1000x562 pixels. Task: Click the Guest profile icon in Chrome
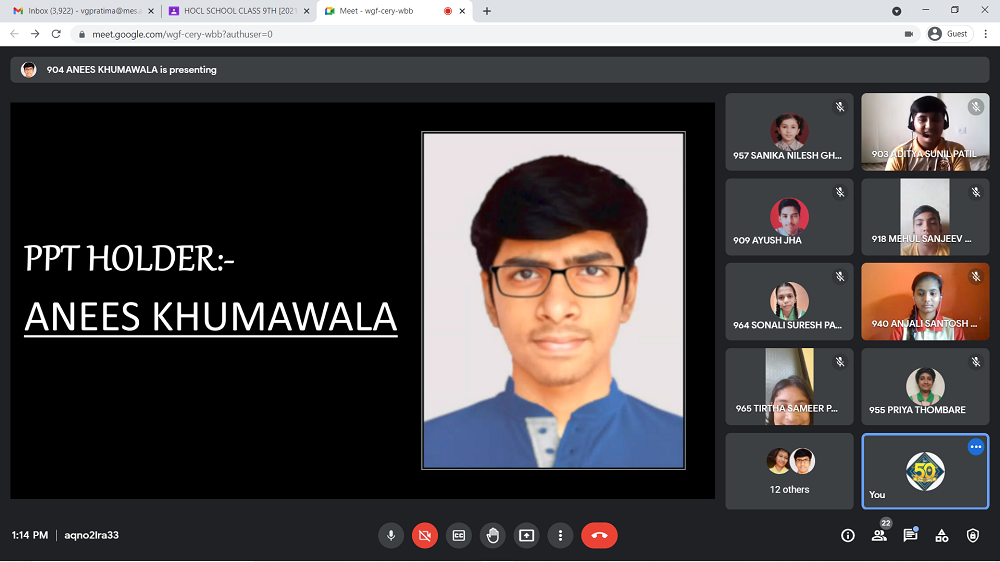pyautogui.click(x=948, y=34)
